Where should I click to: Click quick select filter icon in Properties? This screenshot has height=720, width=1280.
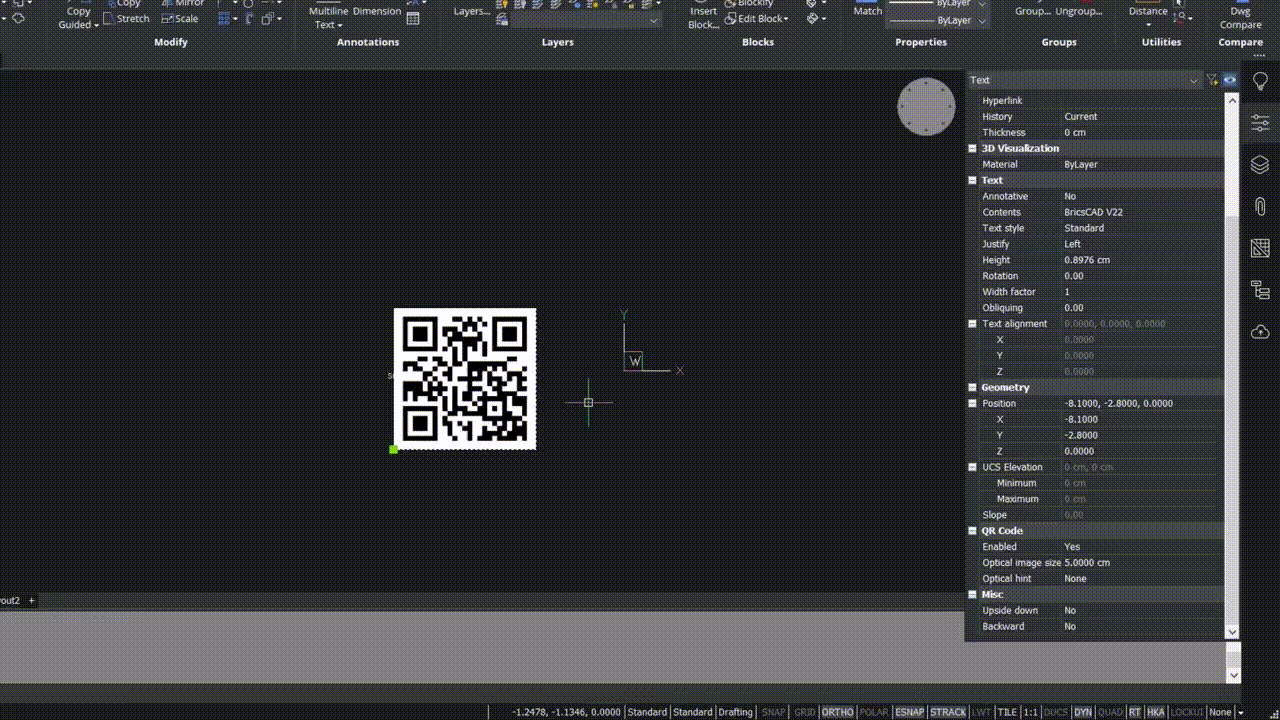coord(1212,80)
